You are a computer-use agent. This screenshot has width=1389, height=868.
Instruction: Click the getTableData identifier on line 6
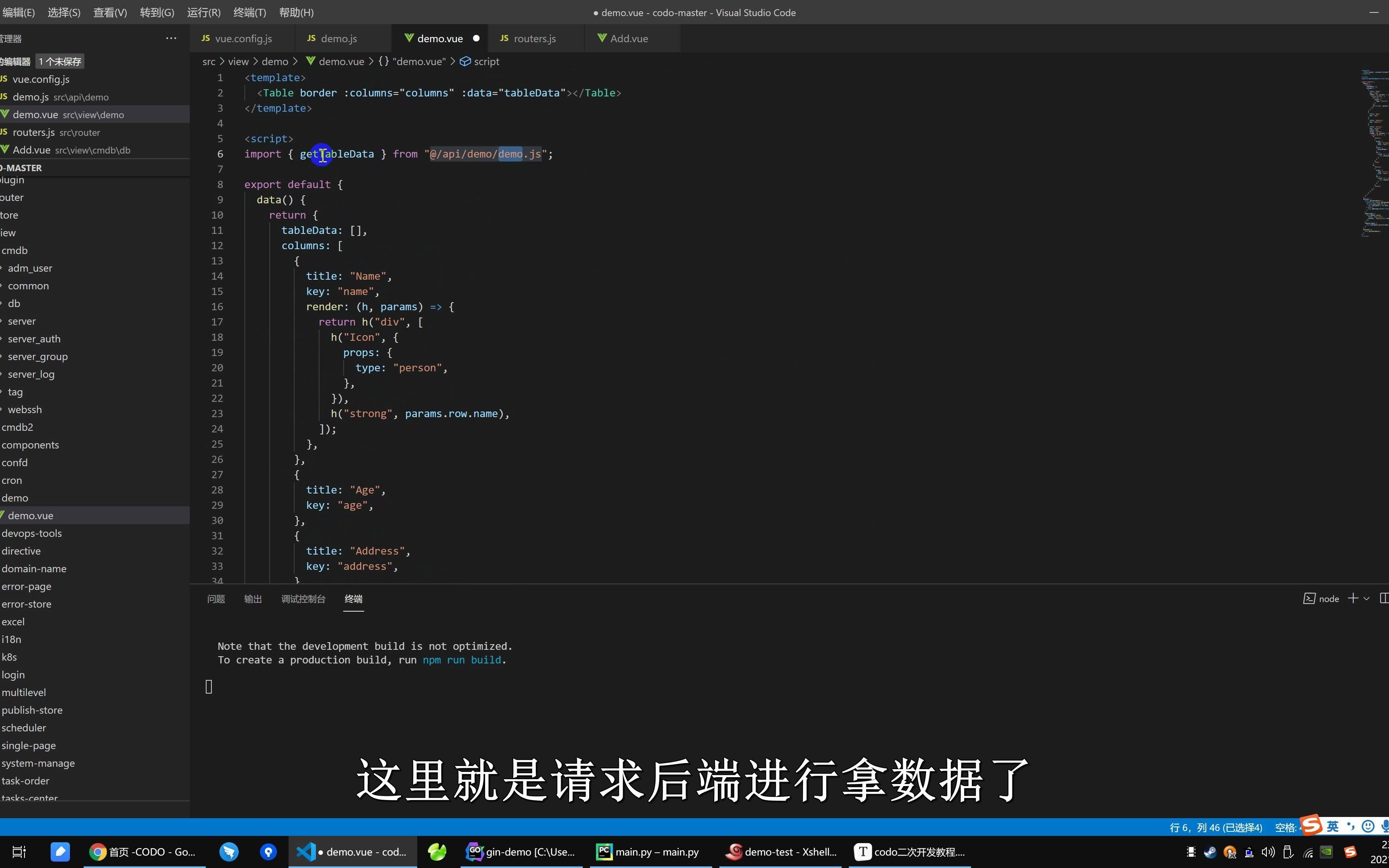(337, 154)
